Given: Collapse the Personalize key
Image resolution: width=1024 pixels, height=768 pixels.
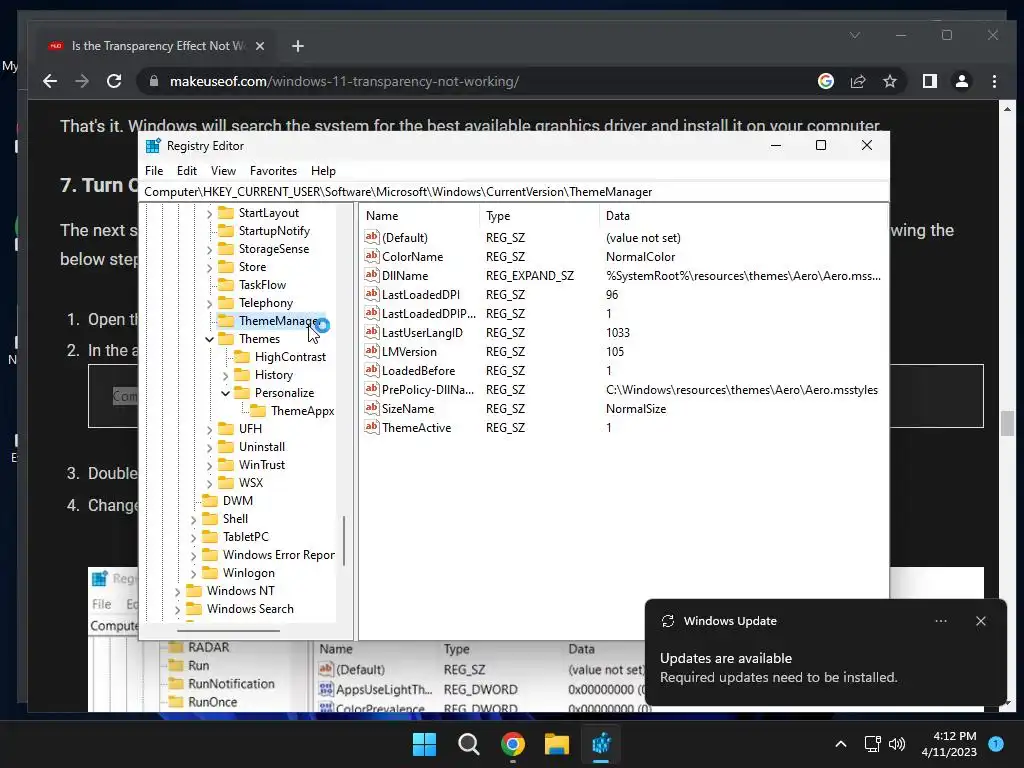Looking at the screenshot, I should 225,393.
